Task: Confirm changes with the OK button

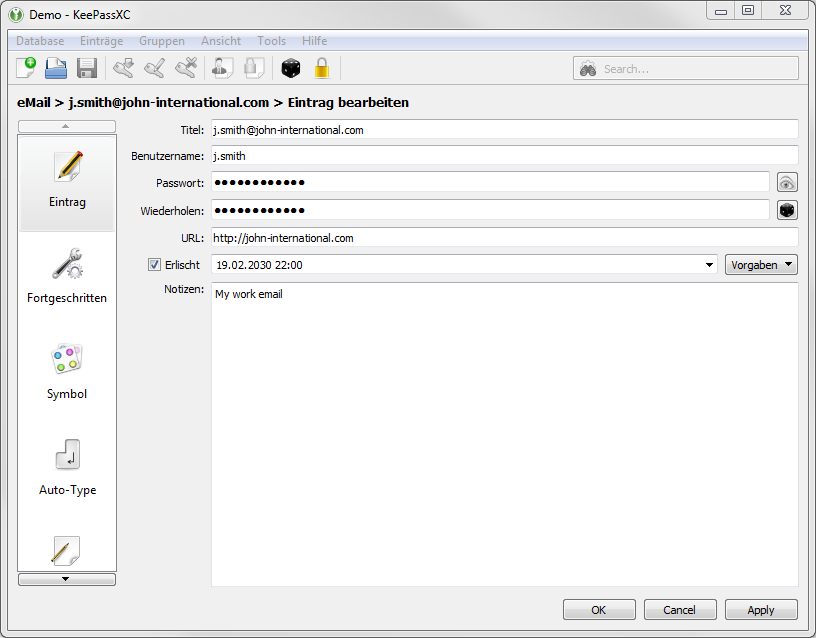Action: pyautogui.click(x=599, y=610)
